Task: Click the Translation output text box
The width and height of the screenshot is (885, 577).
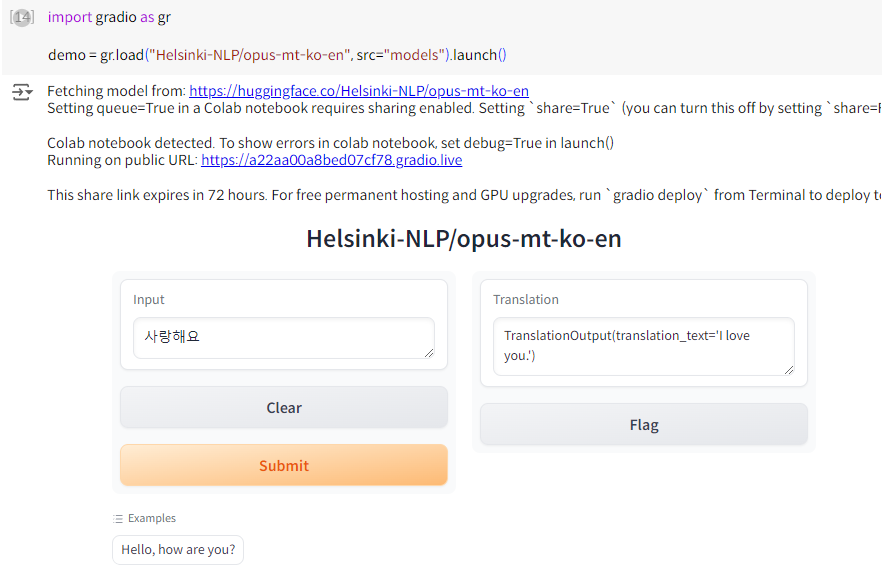Action: tap(643, 346)
